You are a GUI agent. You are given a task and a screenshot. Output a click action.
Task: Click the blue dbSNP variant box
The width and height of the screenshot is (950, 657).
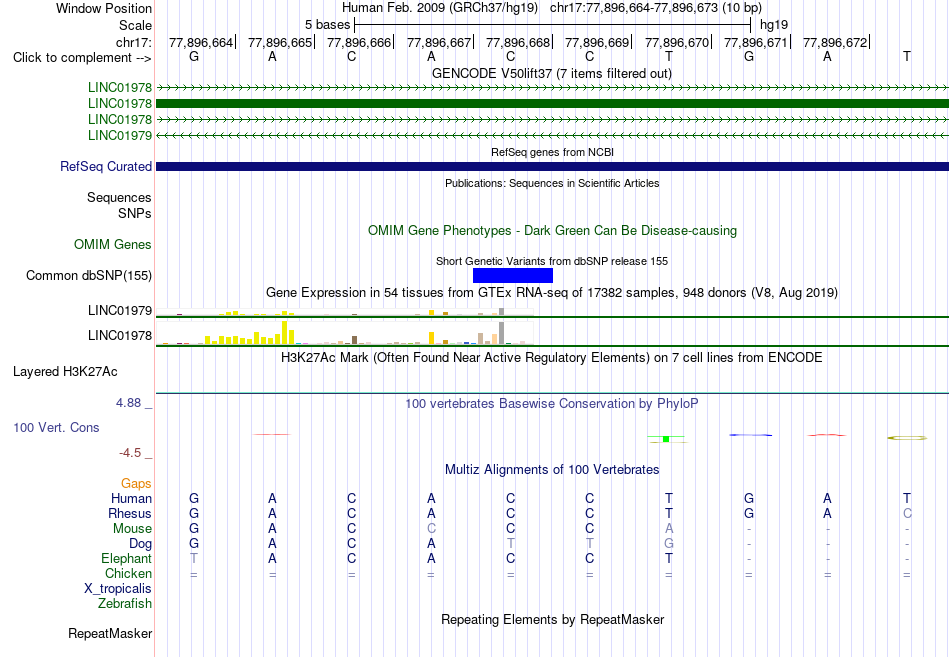point(513,276)
